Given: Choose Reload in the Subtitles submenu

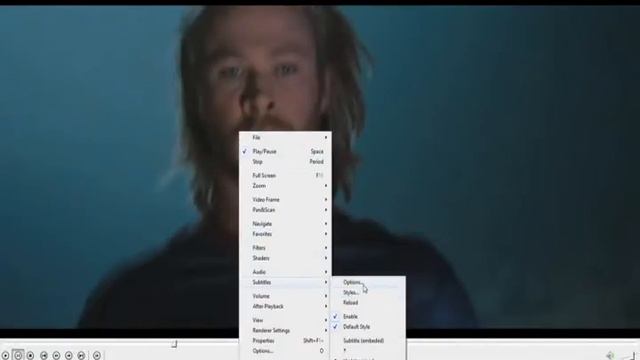Looking at the screenshot, I should coord(369,302).
